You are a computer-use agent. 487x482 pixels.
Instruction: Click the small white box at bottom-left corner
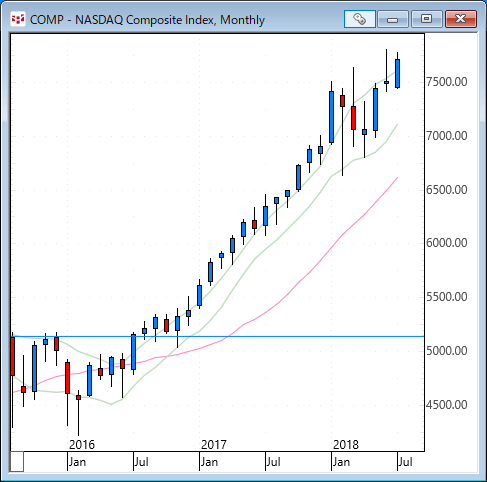coord(17,461)
